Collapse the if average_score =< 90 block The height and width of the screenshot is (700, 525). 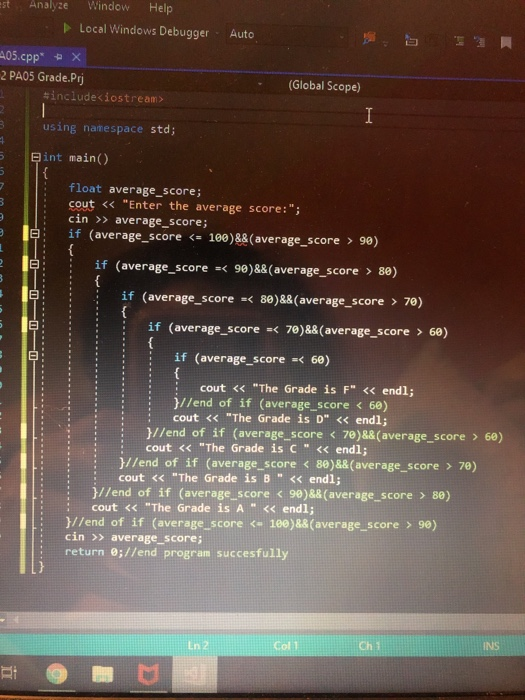click(x=34, y=264)
